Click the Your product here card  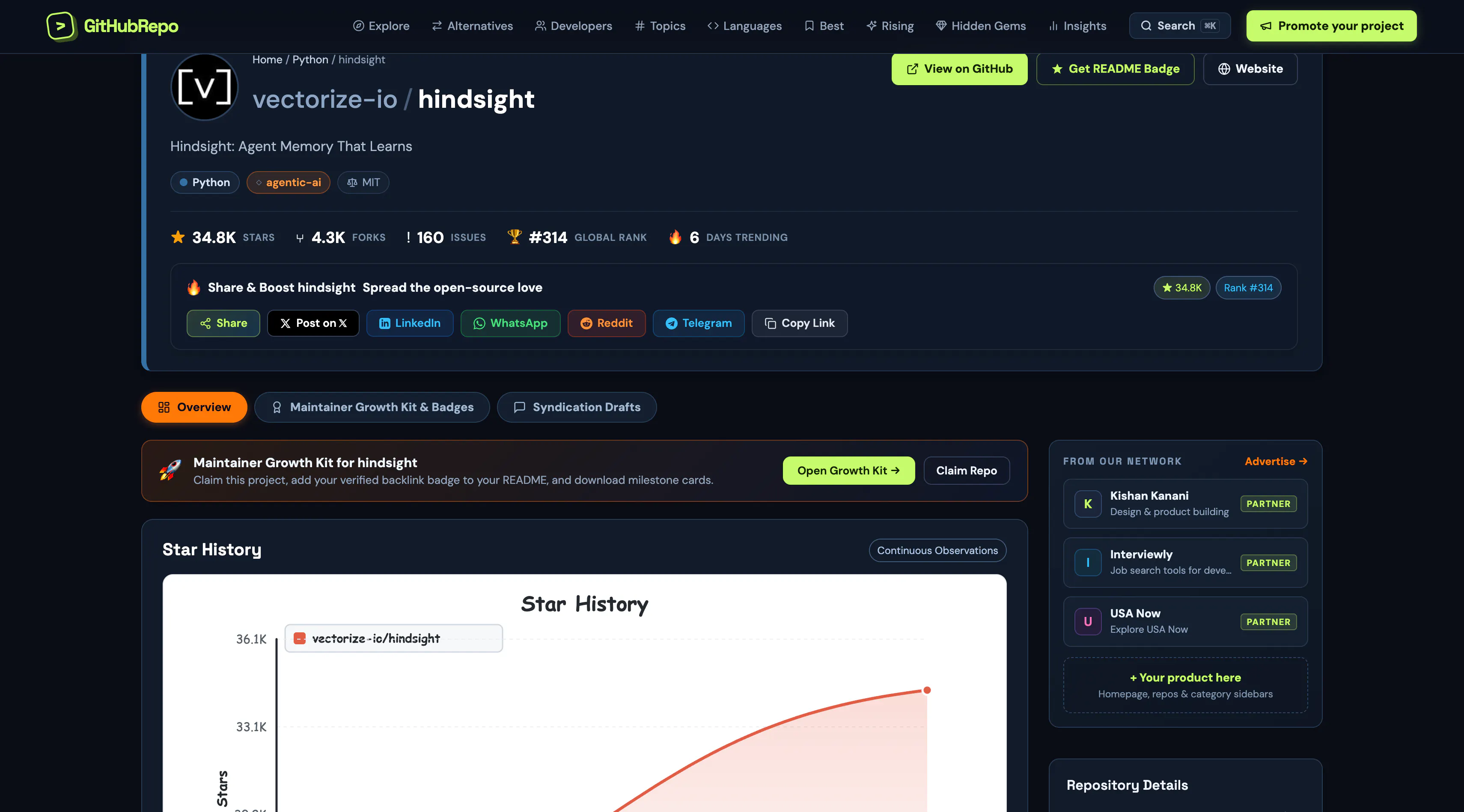point(1185,685)
